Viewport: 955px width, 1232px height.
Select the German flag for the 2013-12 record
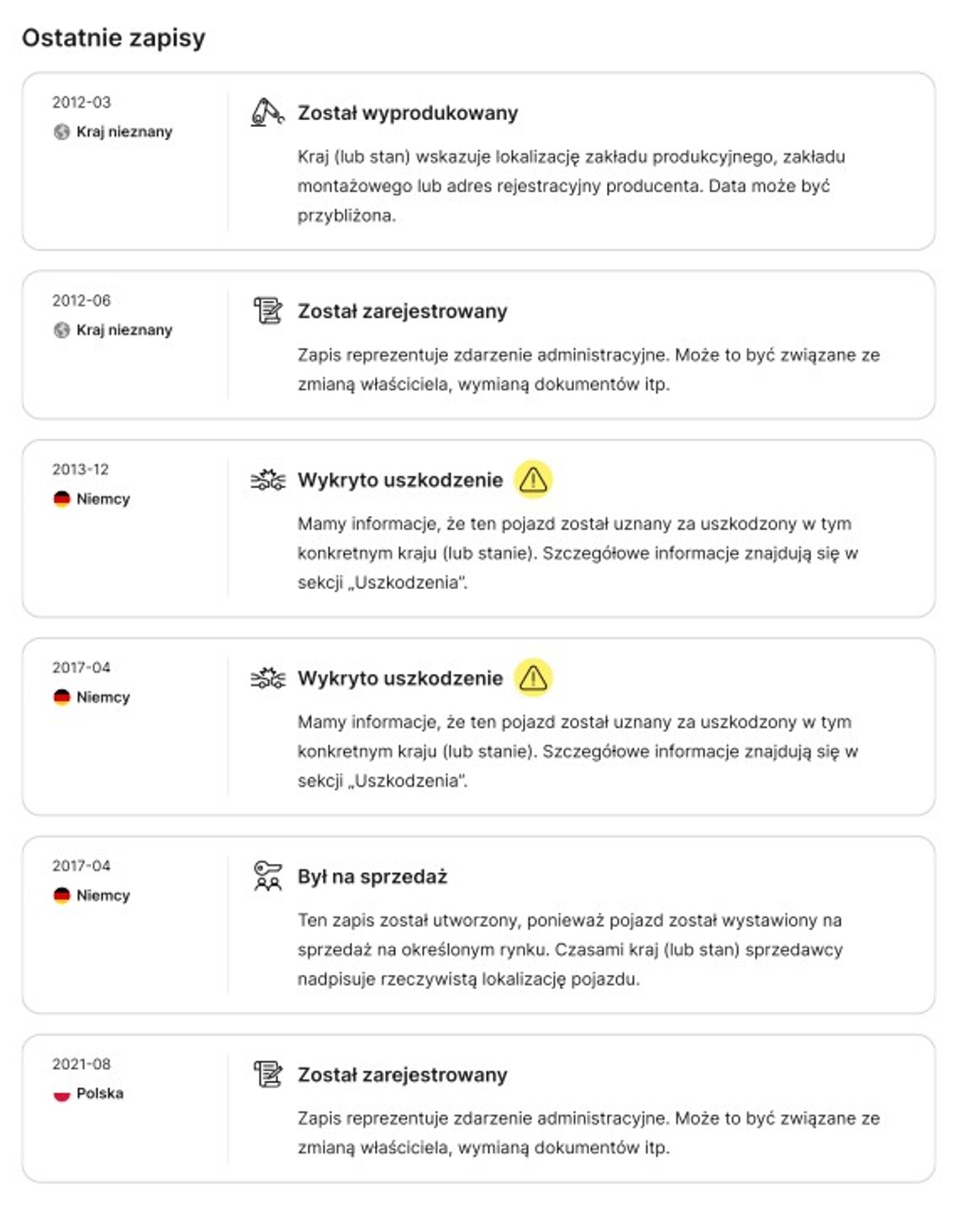60,498
